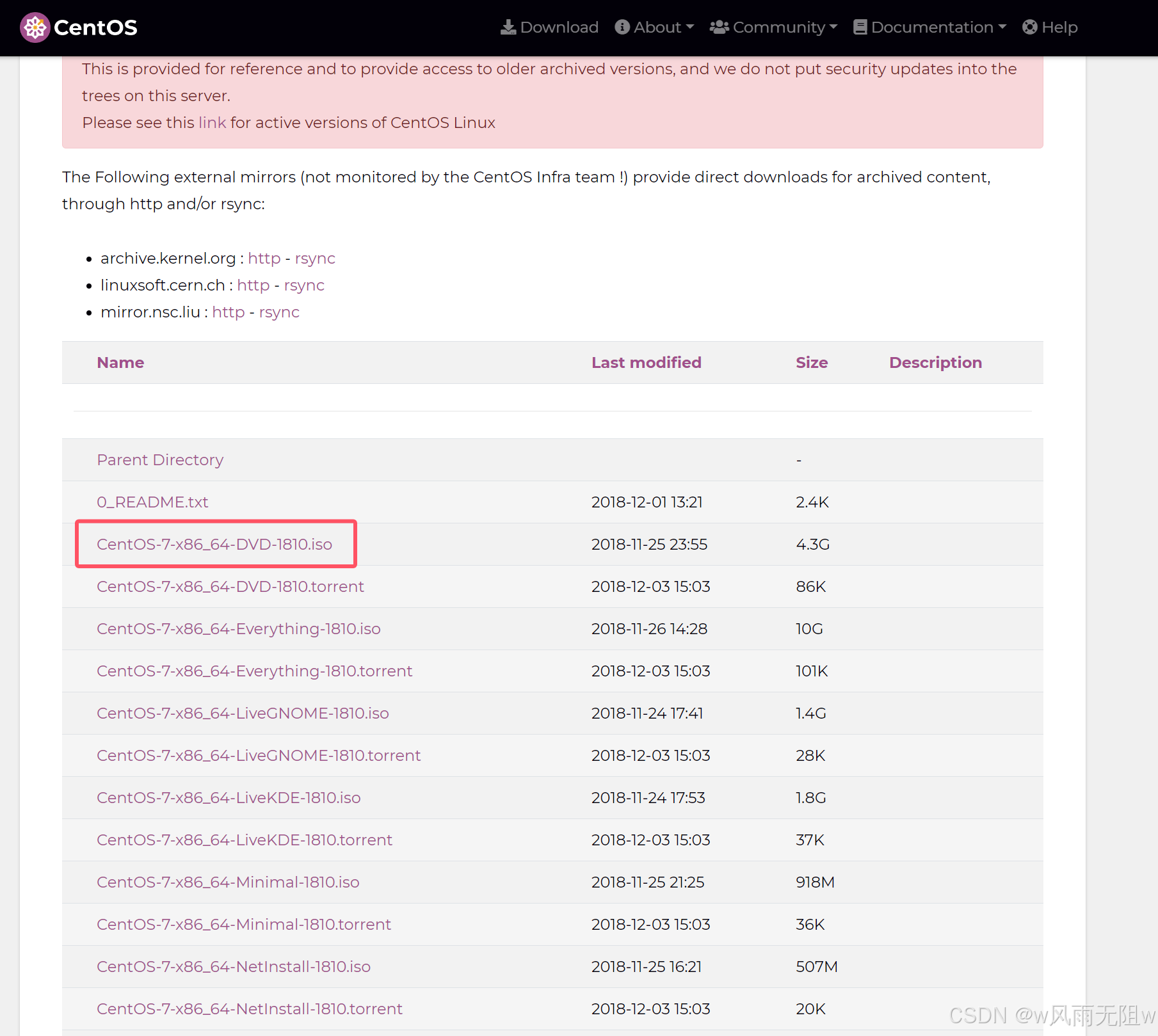The width and height of the screenshot is (1158, 1036).
Task: Click the Community people icon
Action: tap(720, 27)
